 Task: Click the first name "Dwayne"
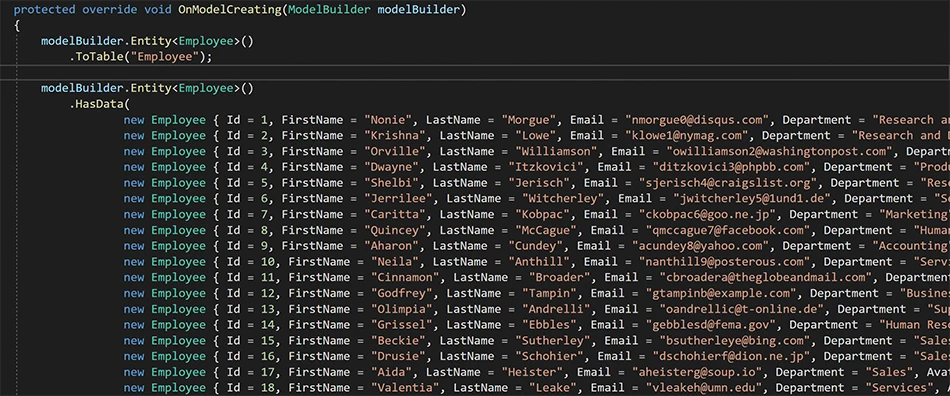pos(391,167)
